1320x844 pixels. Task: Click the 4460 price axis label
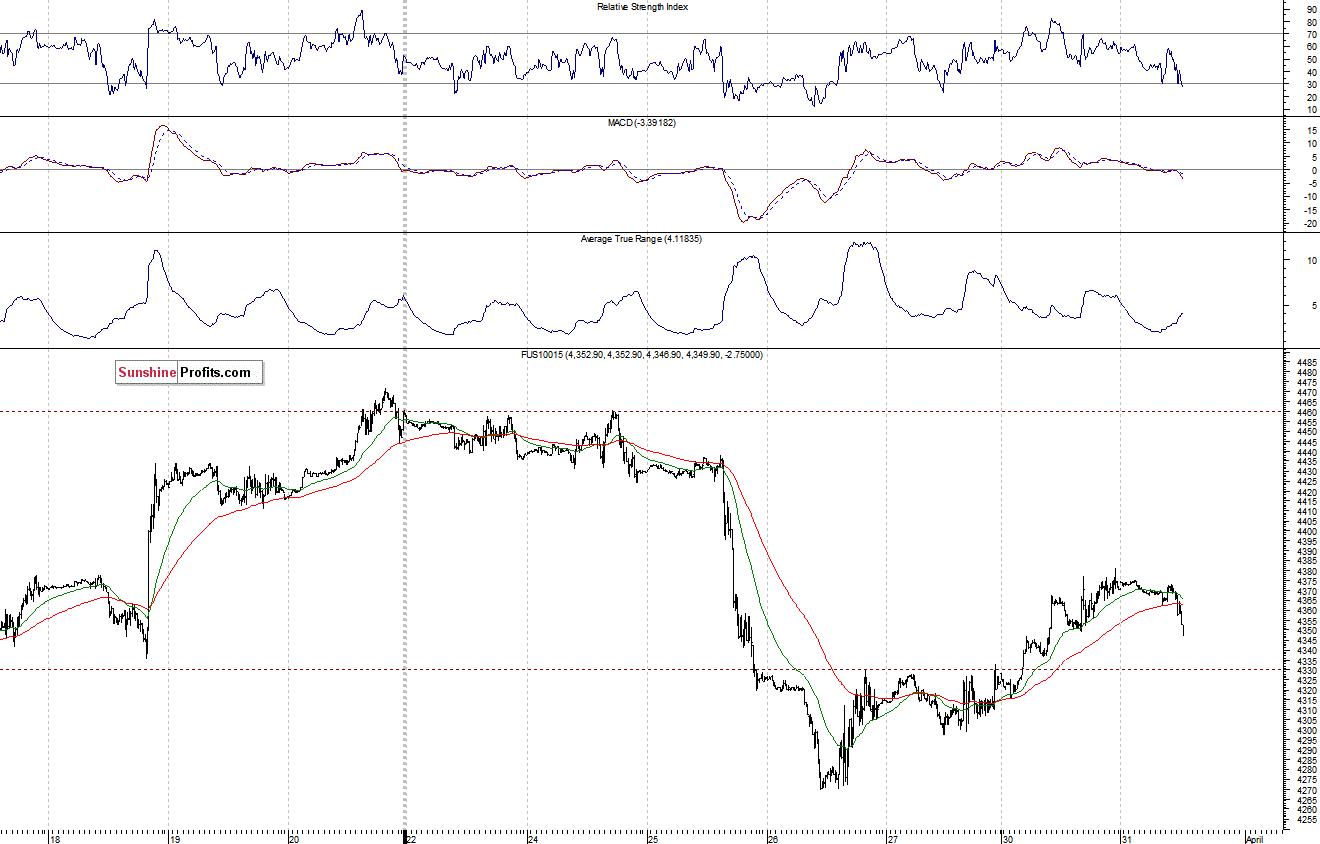(1305, 412)
